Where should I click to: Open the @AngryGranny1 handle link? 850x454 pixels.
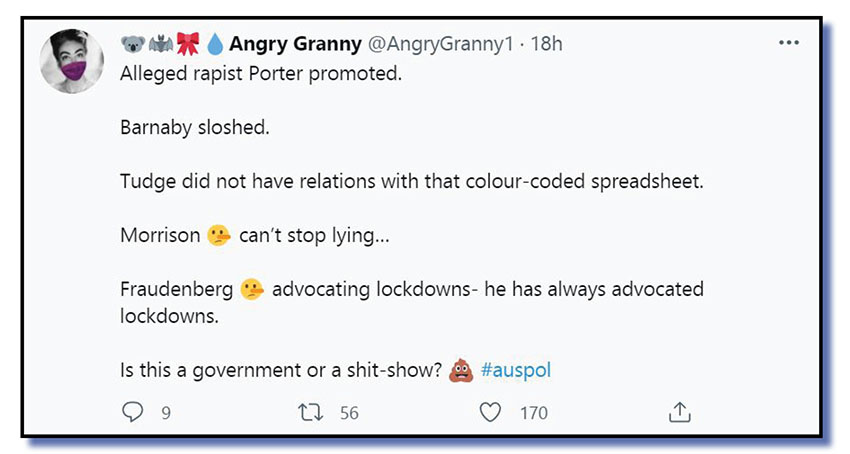(x=441, y=45)
